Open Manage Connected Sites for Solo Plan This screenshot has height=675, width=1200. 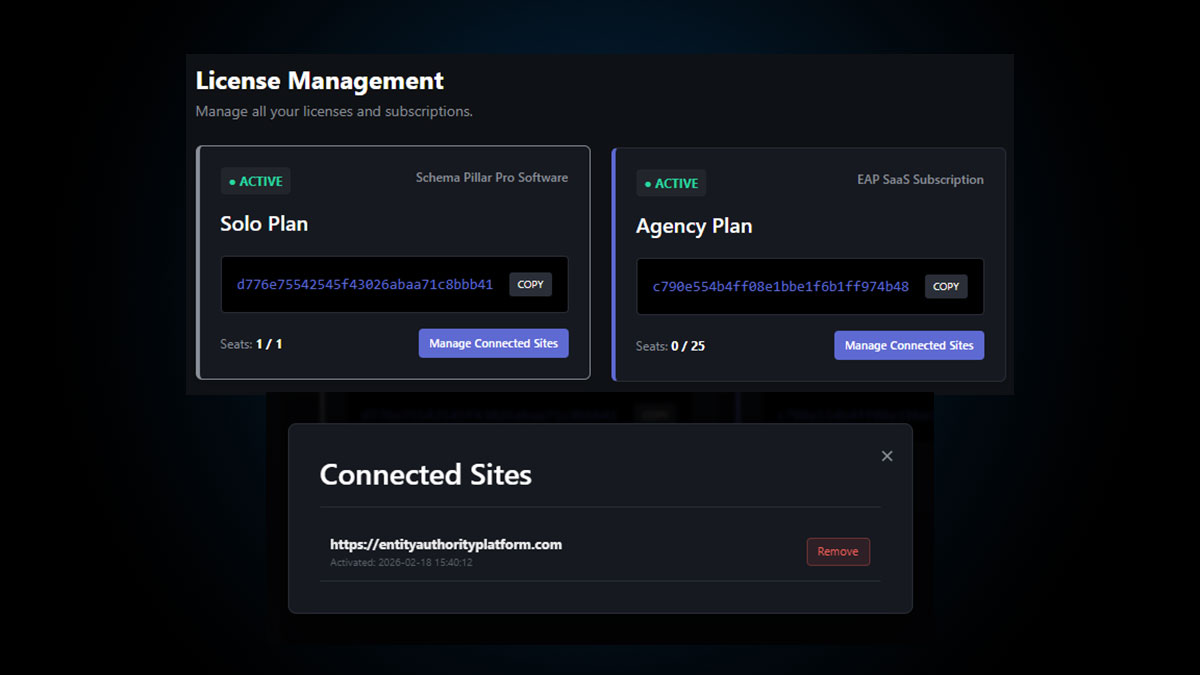point(493,343)
